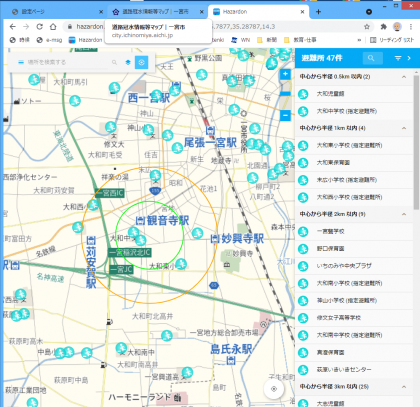Select 大和東小学校 (指定避難所) in the list

tap(354, 145)
